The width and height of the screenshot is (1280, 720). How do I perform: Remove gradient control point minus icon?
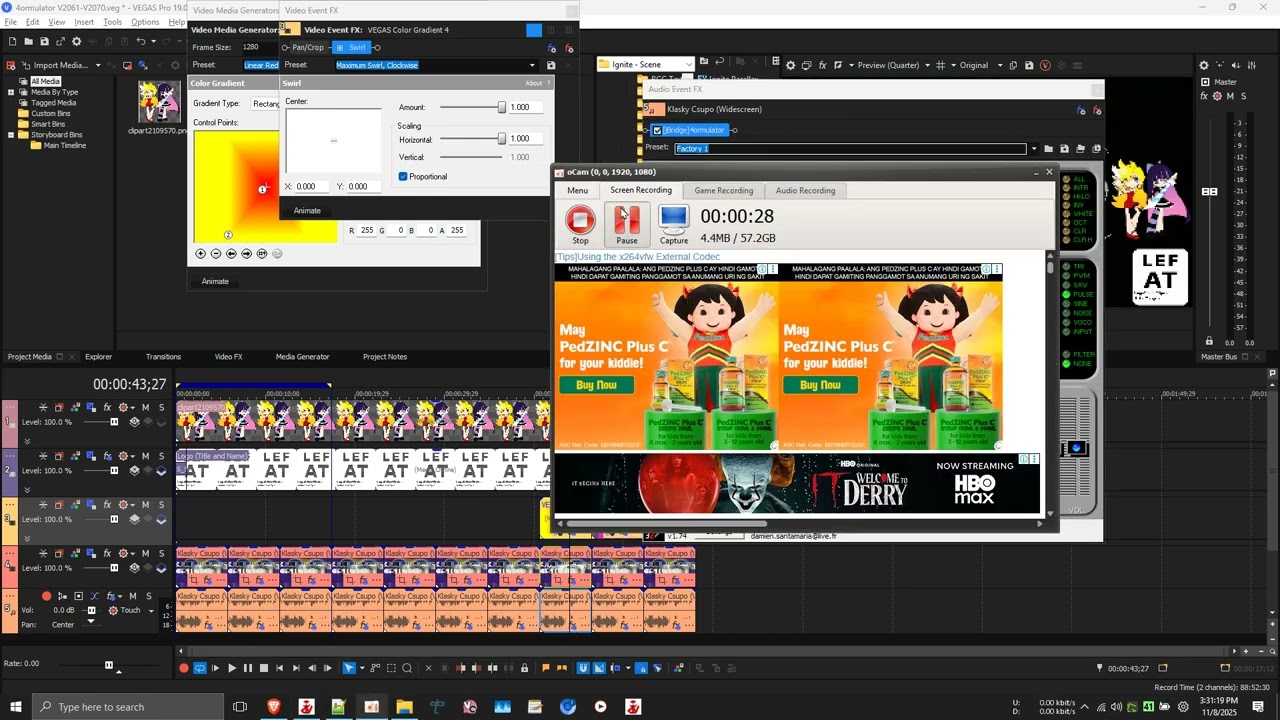click(216, 254)
